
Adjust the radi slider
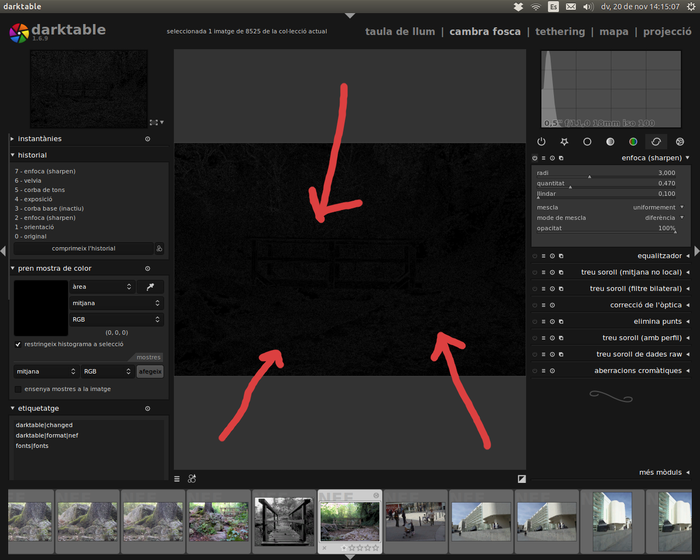[606, 173]
